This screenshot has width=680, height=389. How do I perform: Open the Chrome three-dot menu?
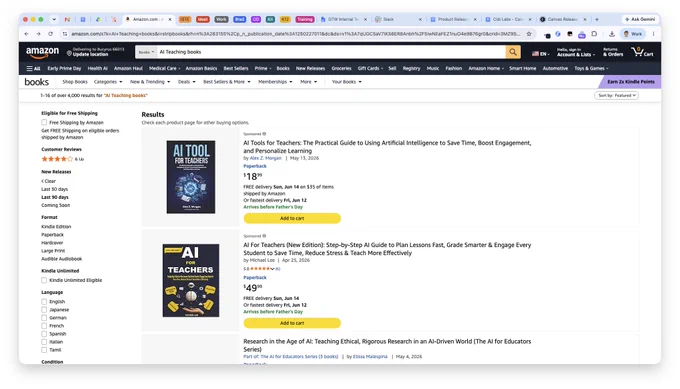(x=653, y=34)
